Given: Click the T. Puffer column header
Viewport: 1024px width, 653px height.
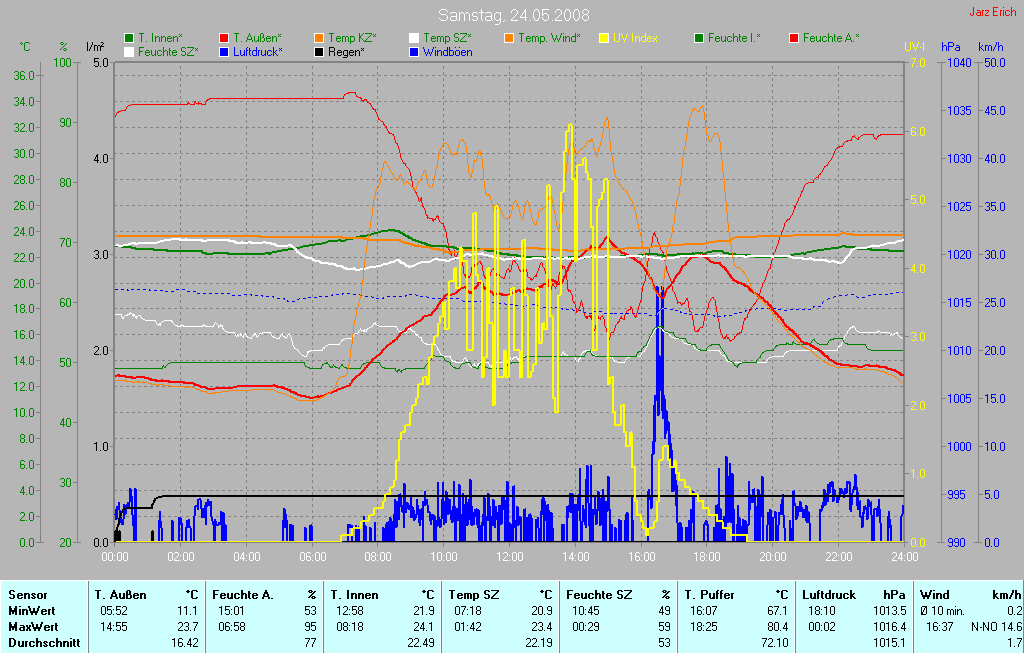Looking at the screenshot, I should 709,595.
